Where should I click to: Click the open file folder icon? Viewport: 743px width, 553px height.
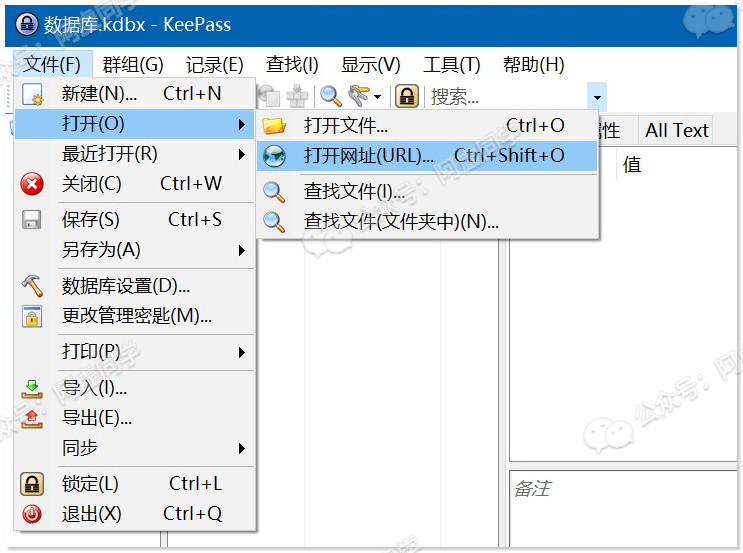coord(274,126)
